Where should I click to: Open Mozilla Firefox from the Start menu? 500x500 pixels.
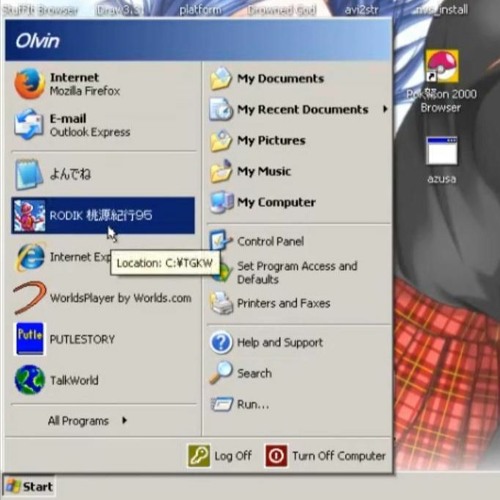103,84
